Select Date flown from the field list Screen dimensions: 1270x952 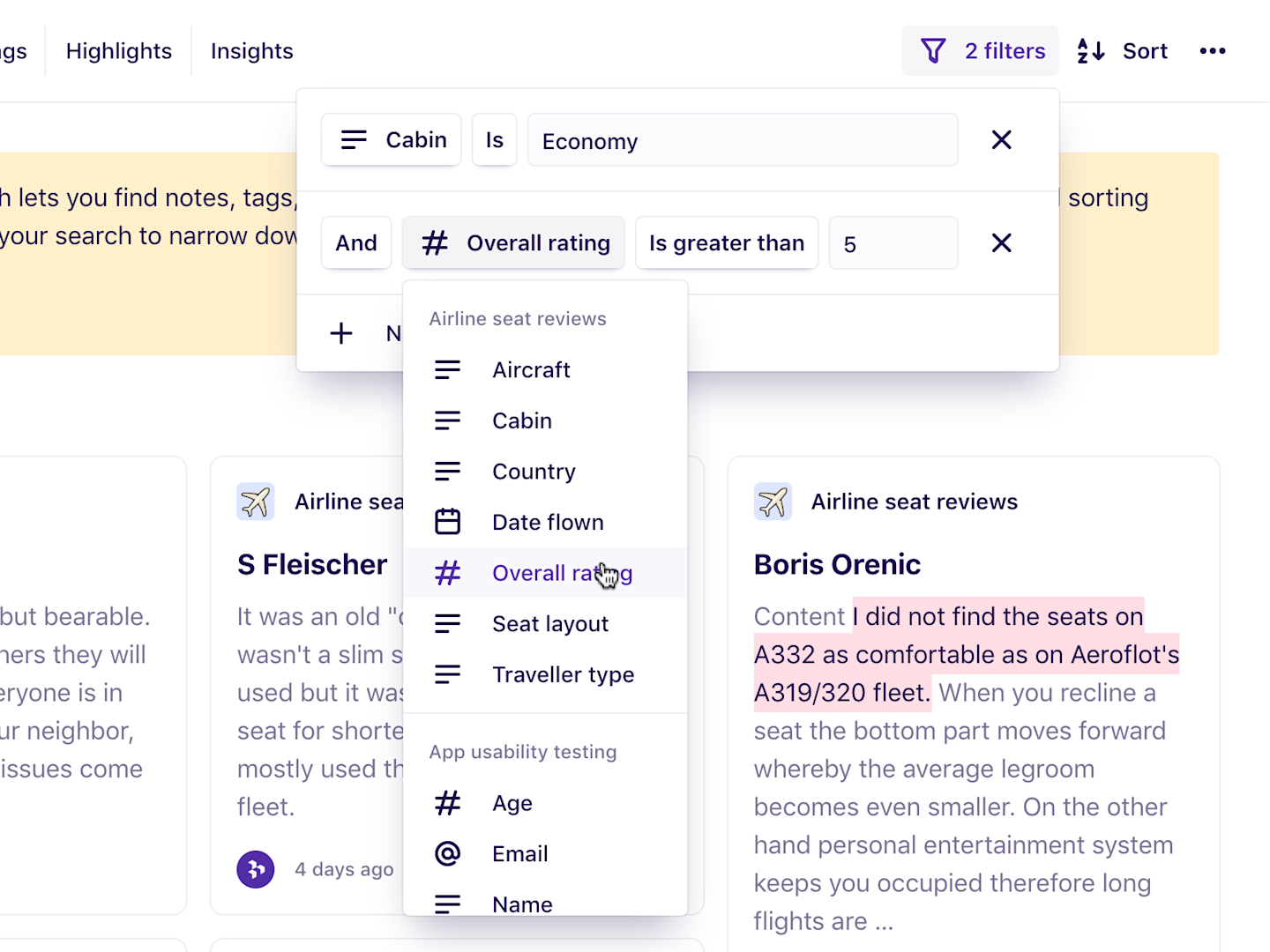tap(545, 522)
